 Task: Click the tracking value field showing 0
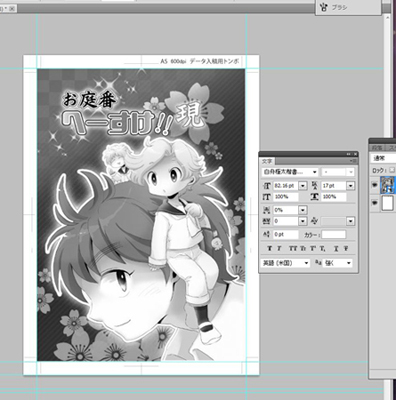click(286, 221)
